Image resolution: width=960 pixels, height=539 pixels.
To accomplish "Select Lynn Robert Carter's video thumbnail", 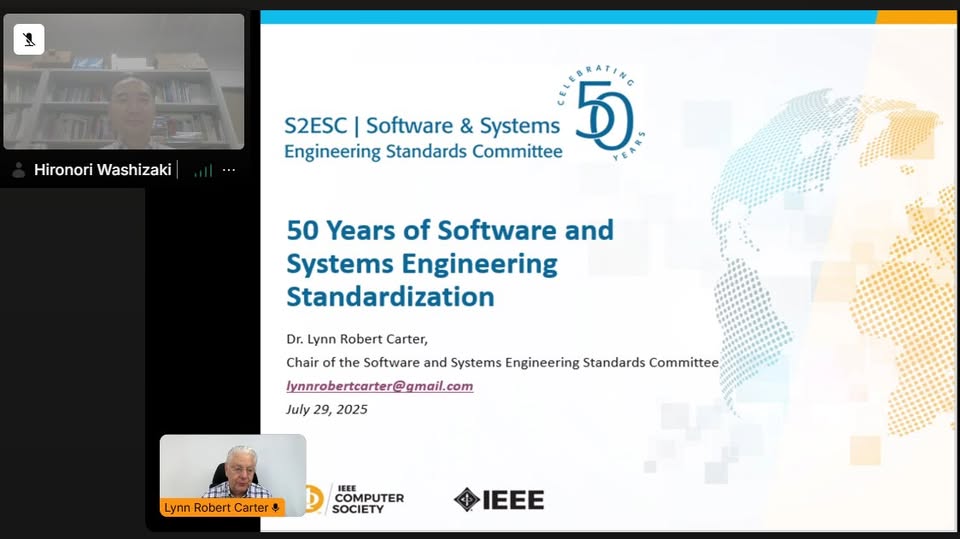I will point(233,475).
